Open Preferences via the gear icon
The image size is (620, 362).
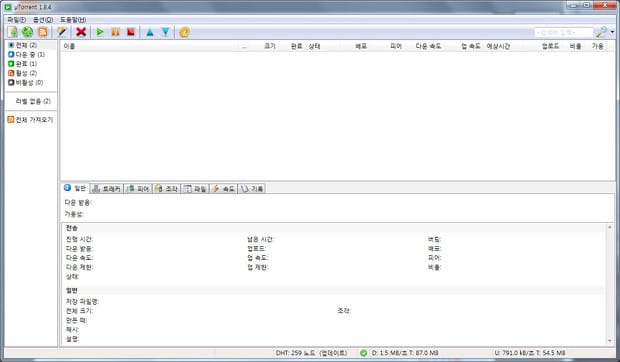pos(184,32)
